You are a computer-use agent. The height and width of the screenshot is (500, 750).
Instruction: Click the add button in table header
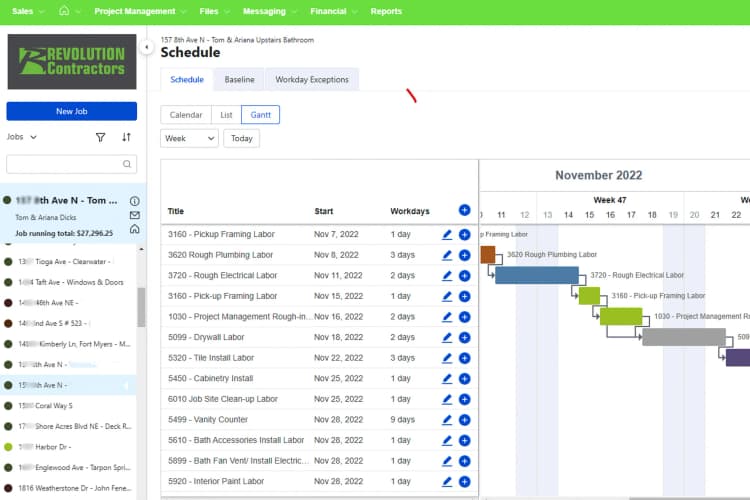(464, 210)
